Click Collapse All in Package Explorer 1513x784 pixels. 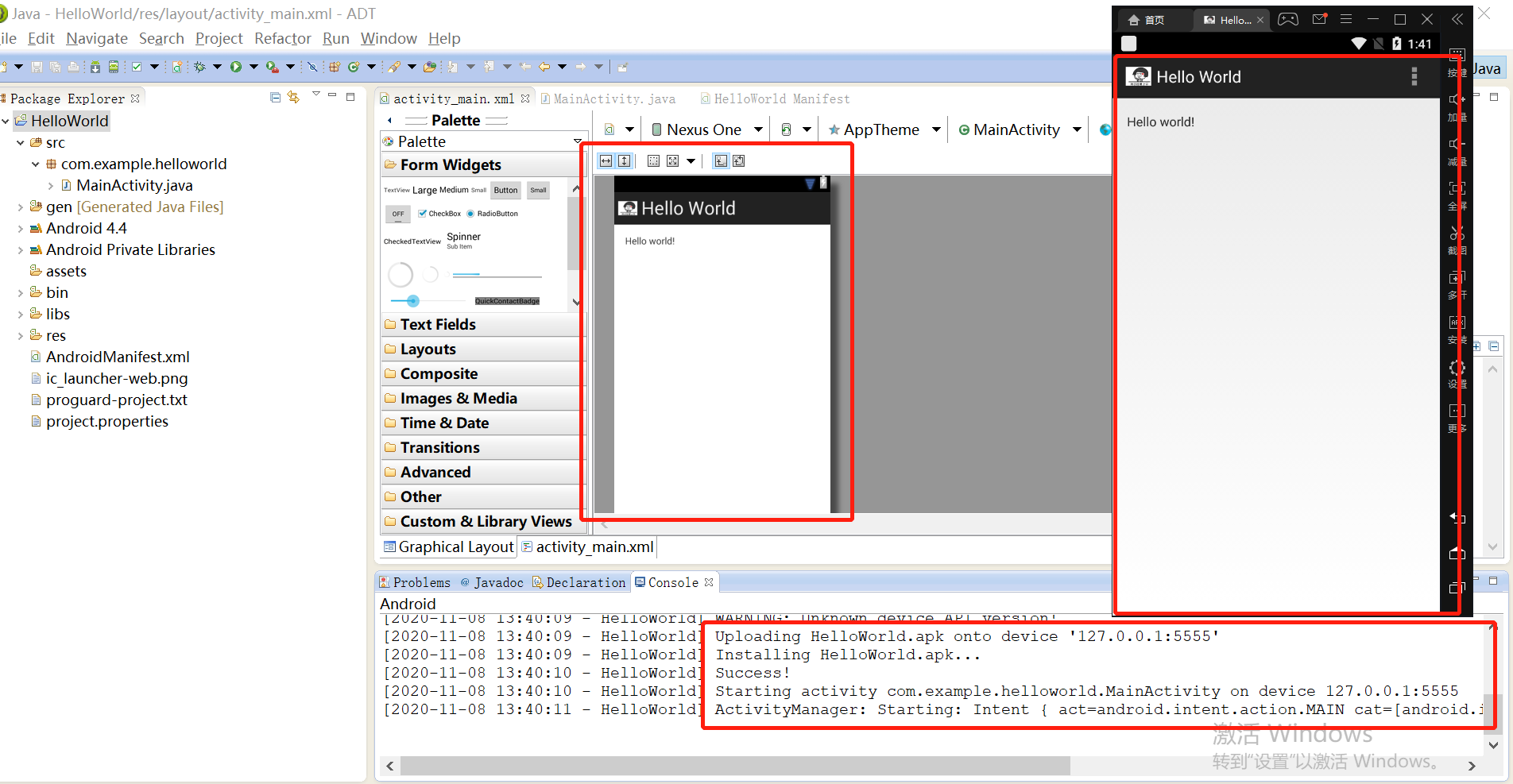[275, 98]
